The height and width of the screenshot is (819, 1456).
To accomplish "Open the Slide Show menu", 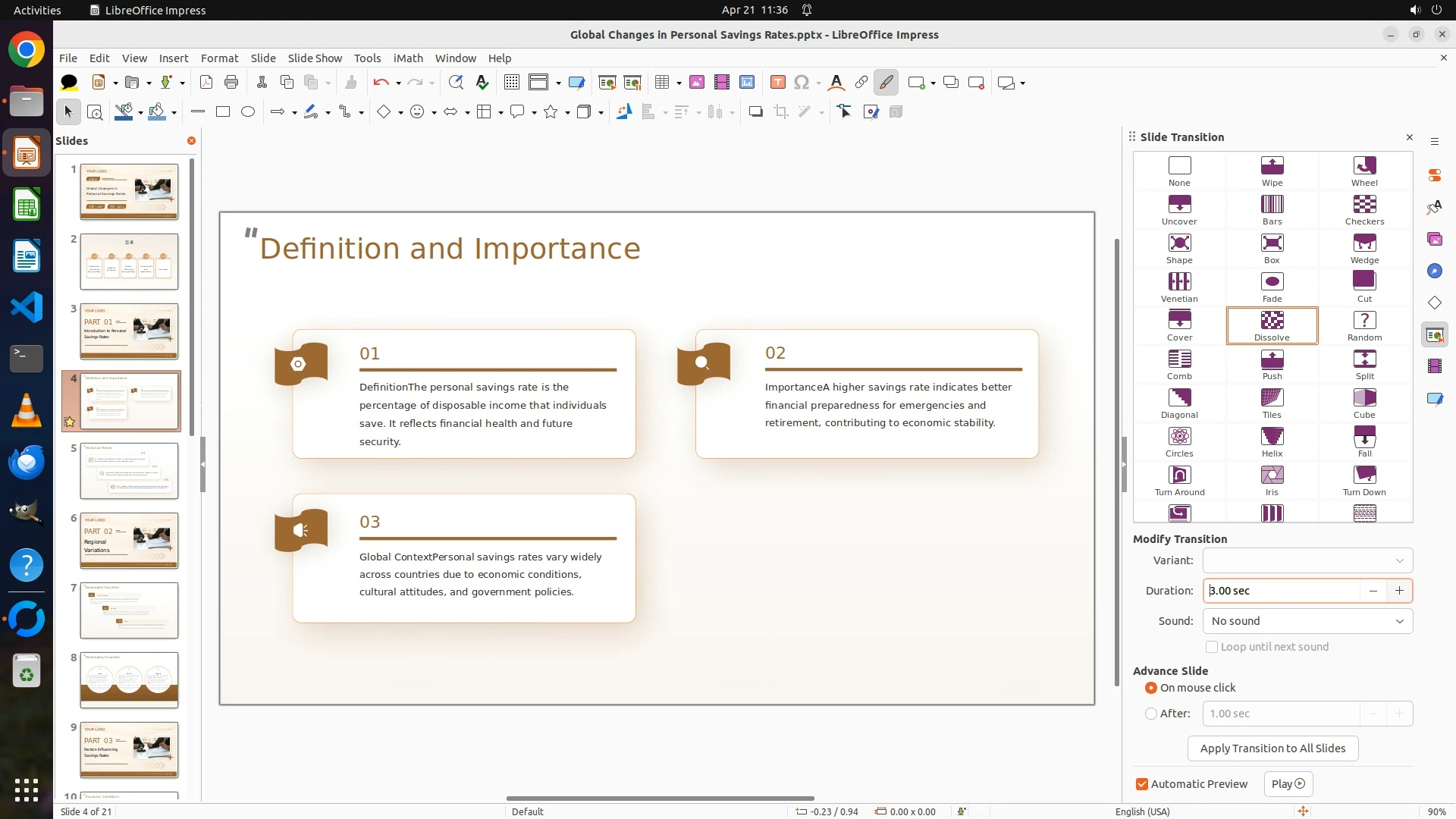I will pos(315,58).
